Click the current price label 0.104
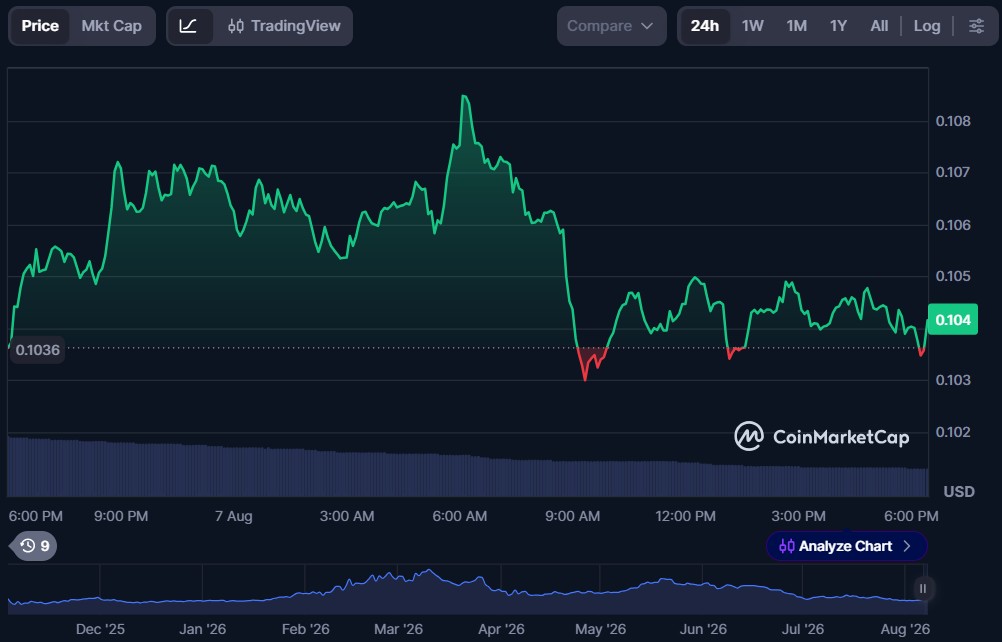1002x642 pixels. pos(952,319)
